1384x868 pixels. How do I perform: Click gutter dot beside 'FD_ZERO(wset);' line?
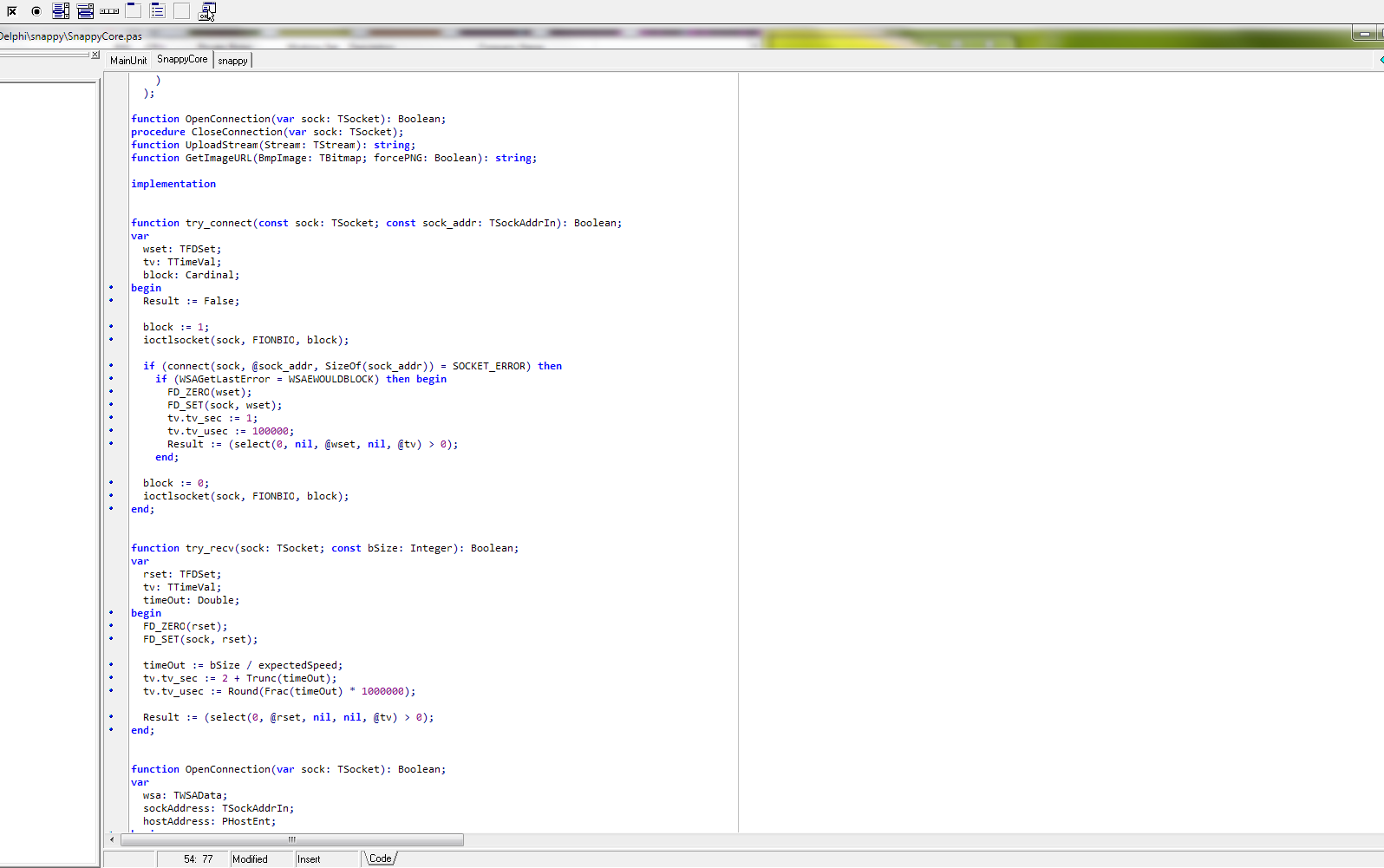click(111, 391)
